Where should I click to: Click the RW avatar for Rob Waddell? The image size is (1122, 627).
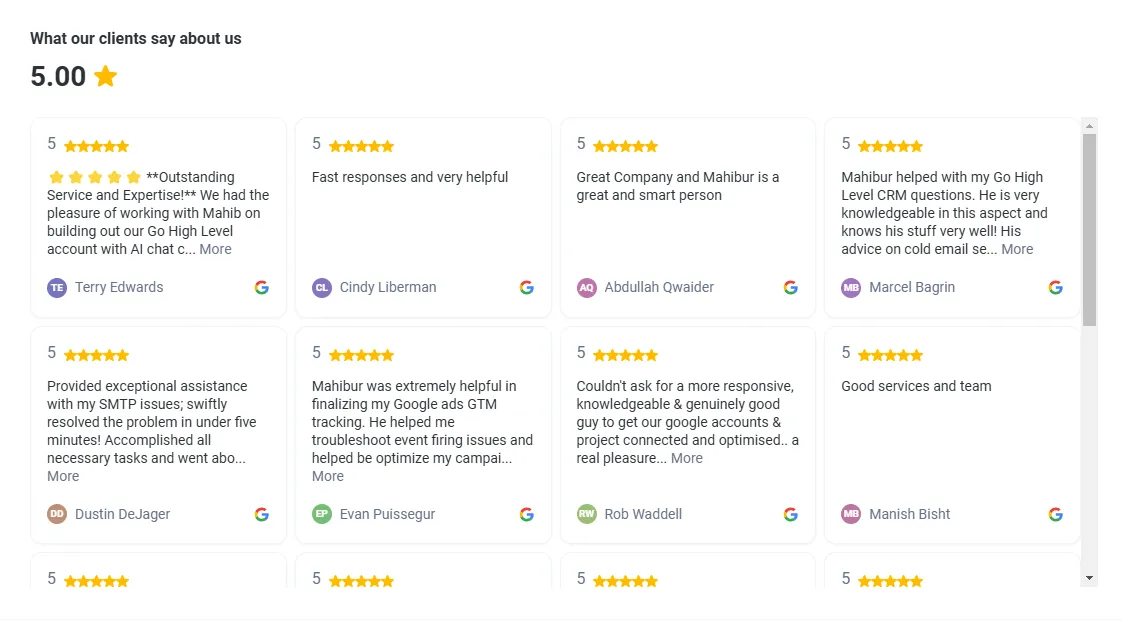coord(586,514)
